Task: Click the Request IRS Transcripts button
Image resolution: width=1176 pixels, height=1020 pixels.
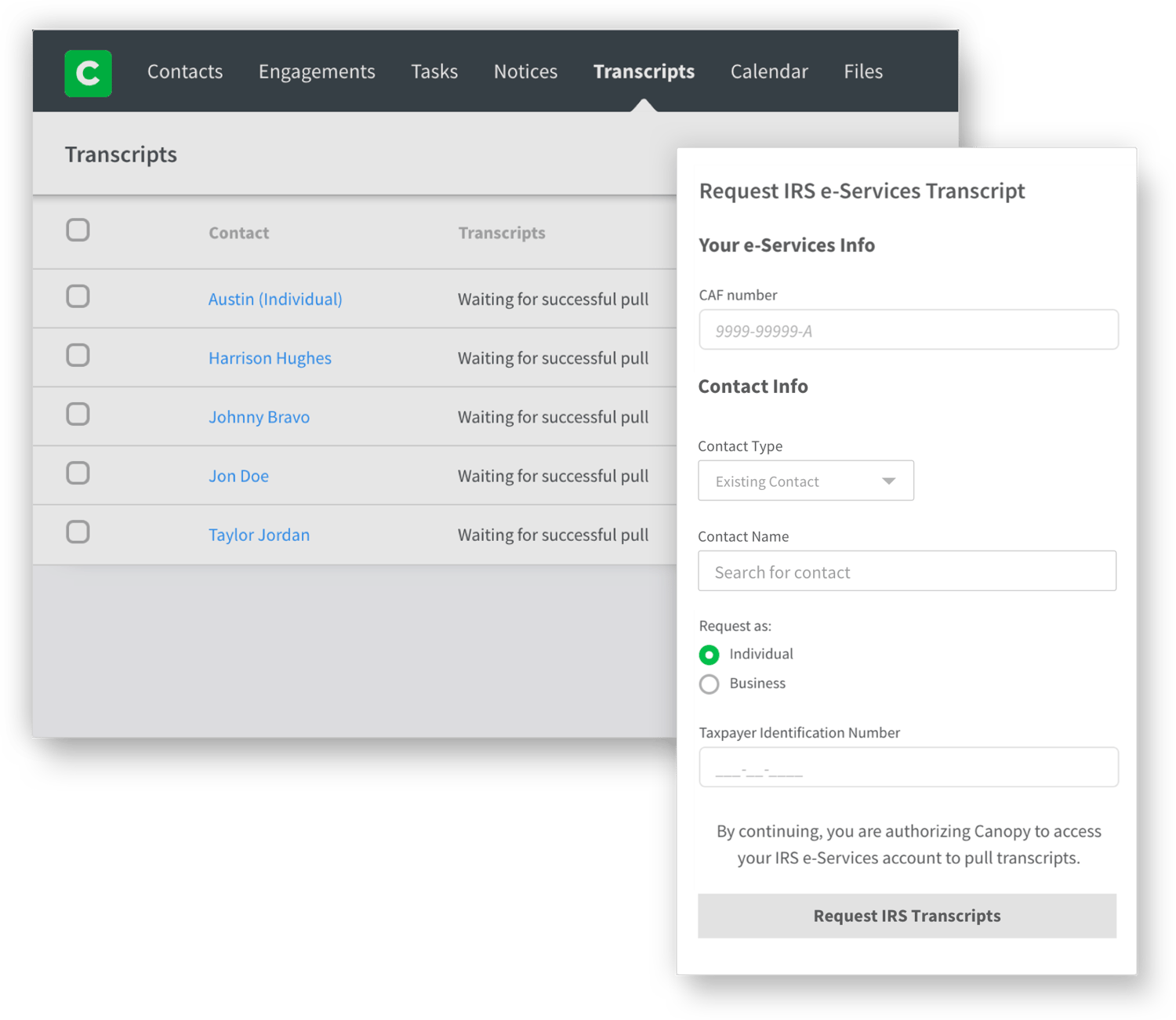Action: [x=906, y=916]
